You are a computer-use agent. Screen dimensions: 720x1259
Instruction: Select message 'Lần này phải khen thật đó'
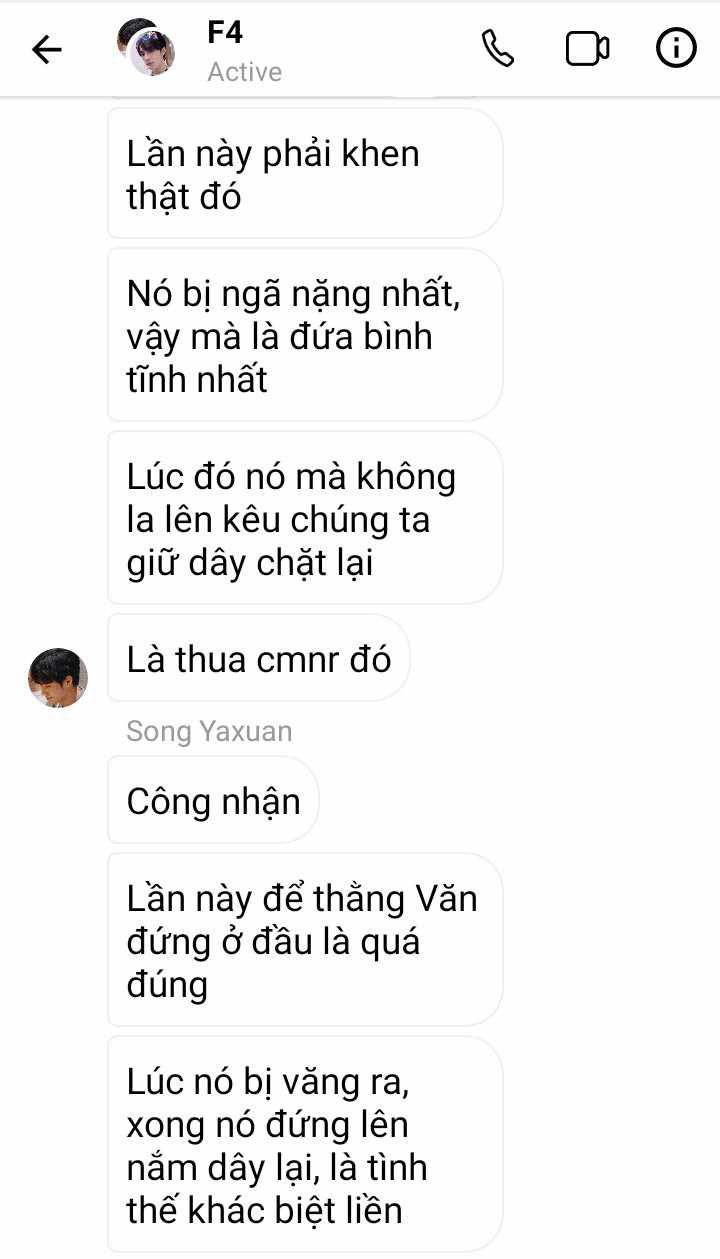305,174
